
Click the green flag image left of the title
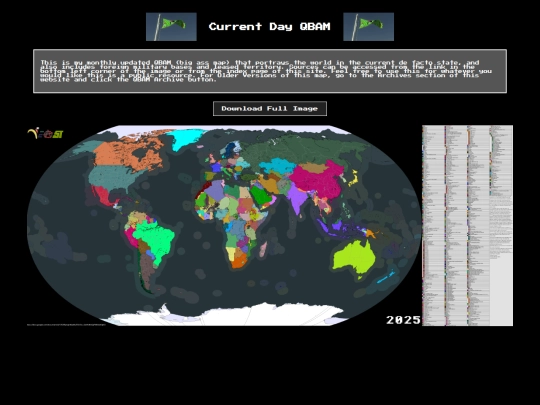point(171,27)
